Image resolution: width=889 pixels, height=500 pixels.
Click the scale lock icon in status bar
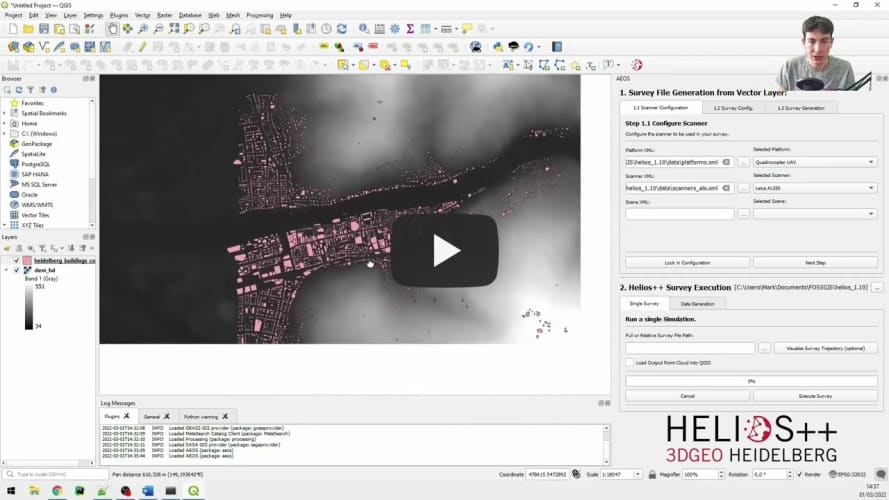pyautogui.click(x=652, y=474)
